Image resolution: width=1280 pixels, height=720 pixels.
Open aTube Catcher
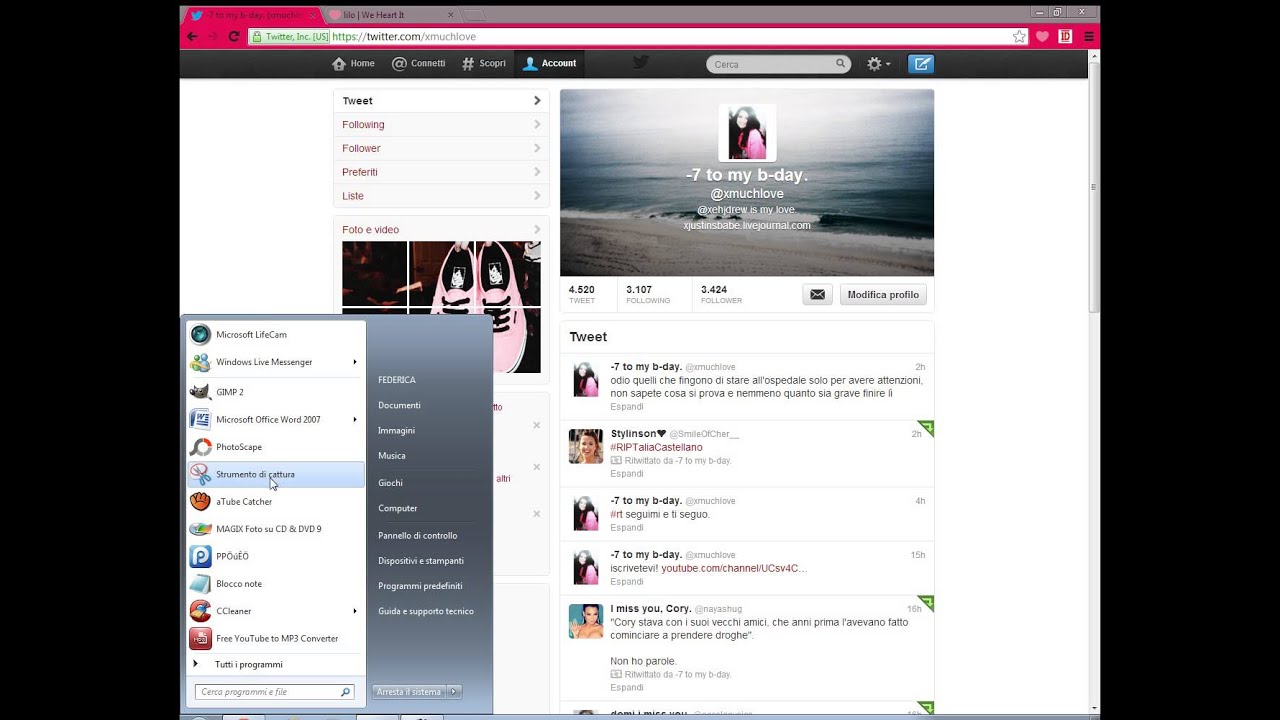coord(276,501)
